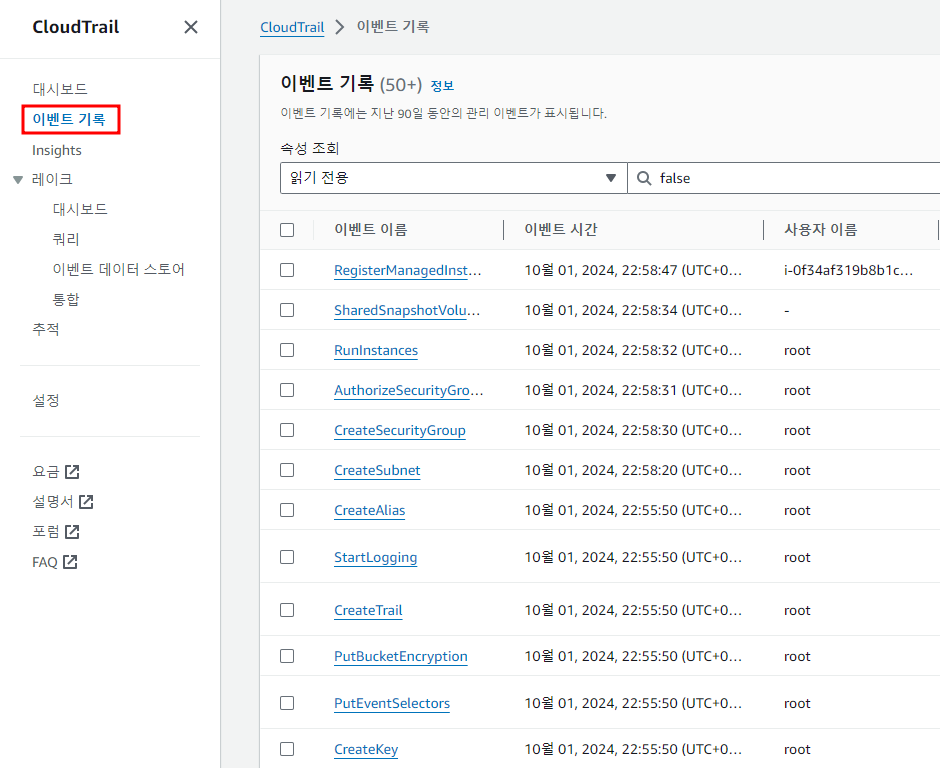This screenshot has width=940, height=768.
Task: Select the RunInstances row checkbox
Action: pyautogui.click(x=287, y=350)
